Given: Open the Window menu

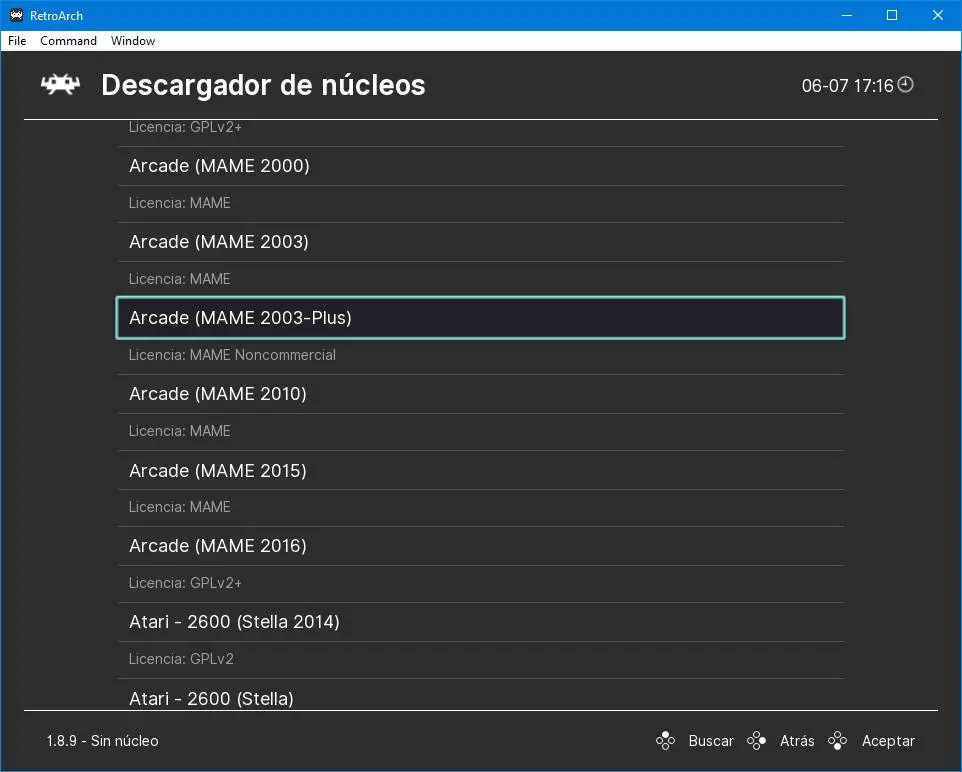Looking at the screenshot, I should pos(133,41).
